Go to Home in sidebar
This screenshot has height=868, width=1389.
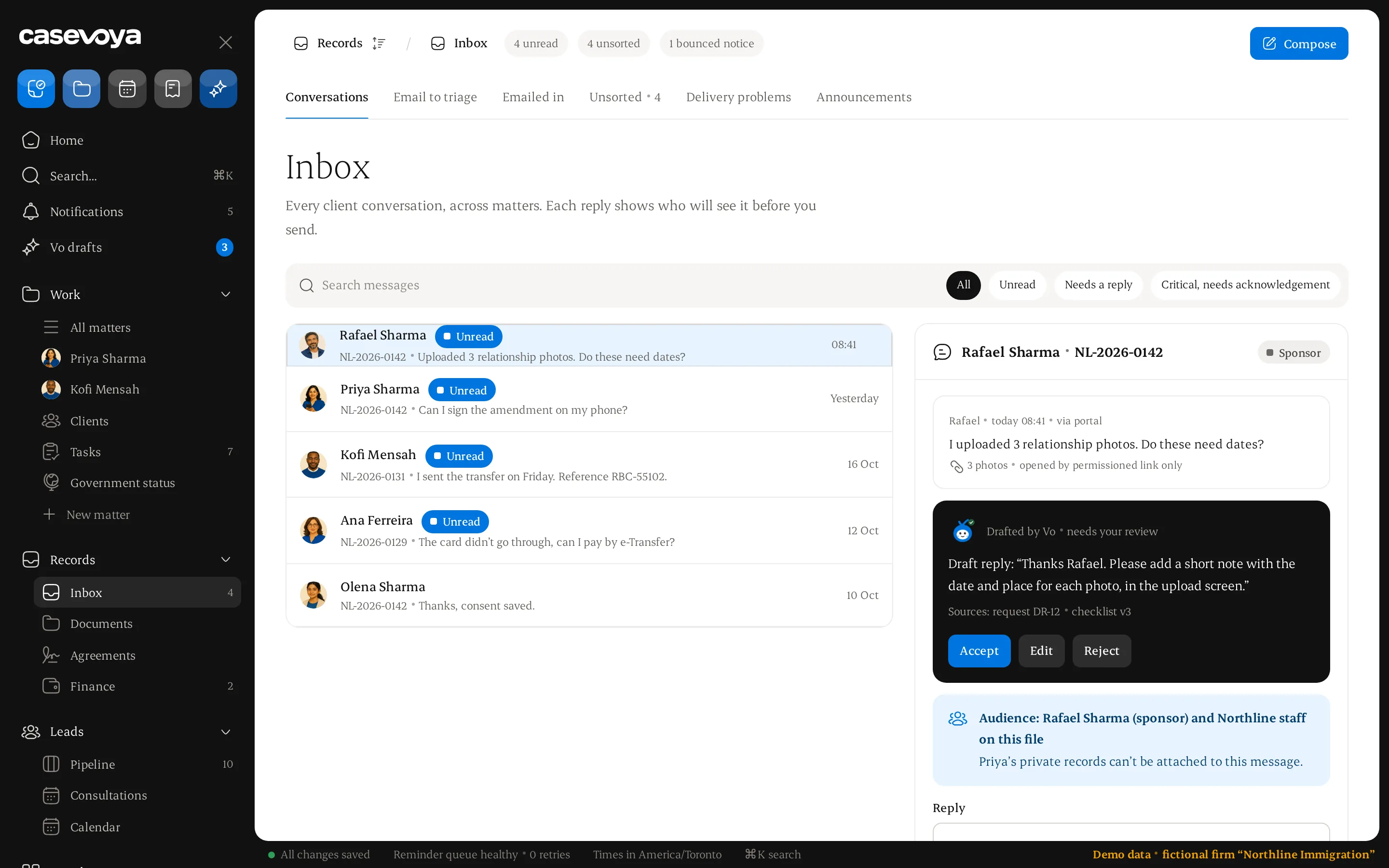(127, 140)
